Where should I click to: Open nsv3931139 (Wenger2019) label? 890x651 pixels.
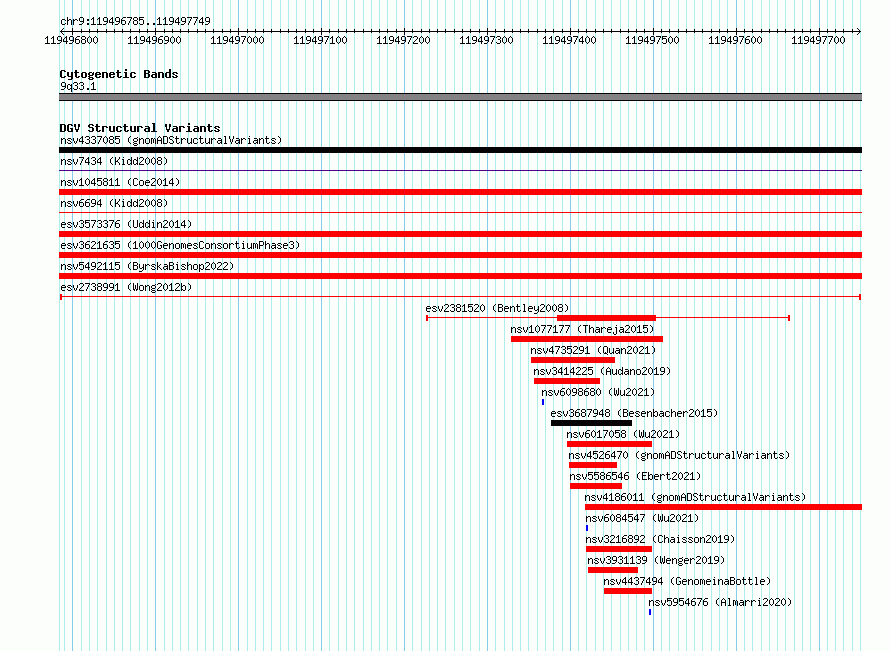click(656, 560)
